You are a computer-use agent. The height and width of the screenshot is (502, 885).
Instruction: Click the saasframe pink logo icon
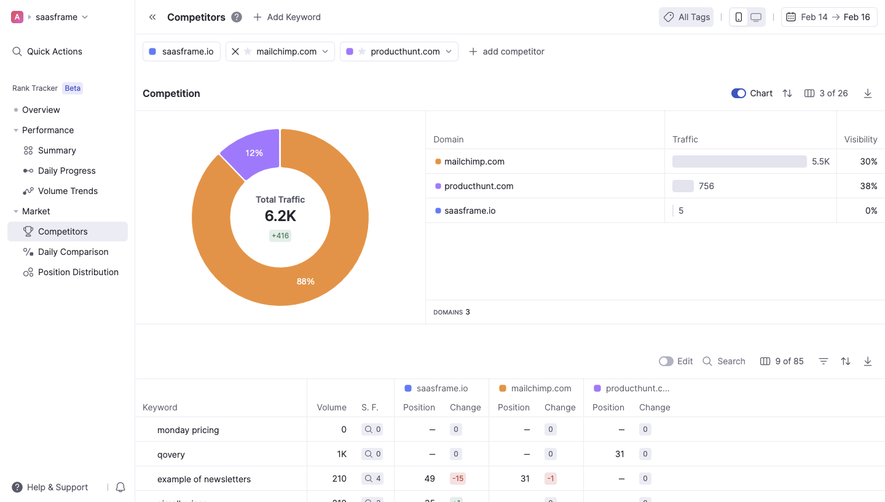coord(17,17)
